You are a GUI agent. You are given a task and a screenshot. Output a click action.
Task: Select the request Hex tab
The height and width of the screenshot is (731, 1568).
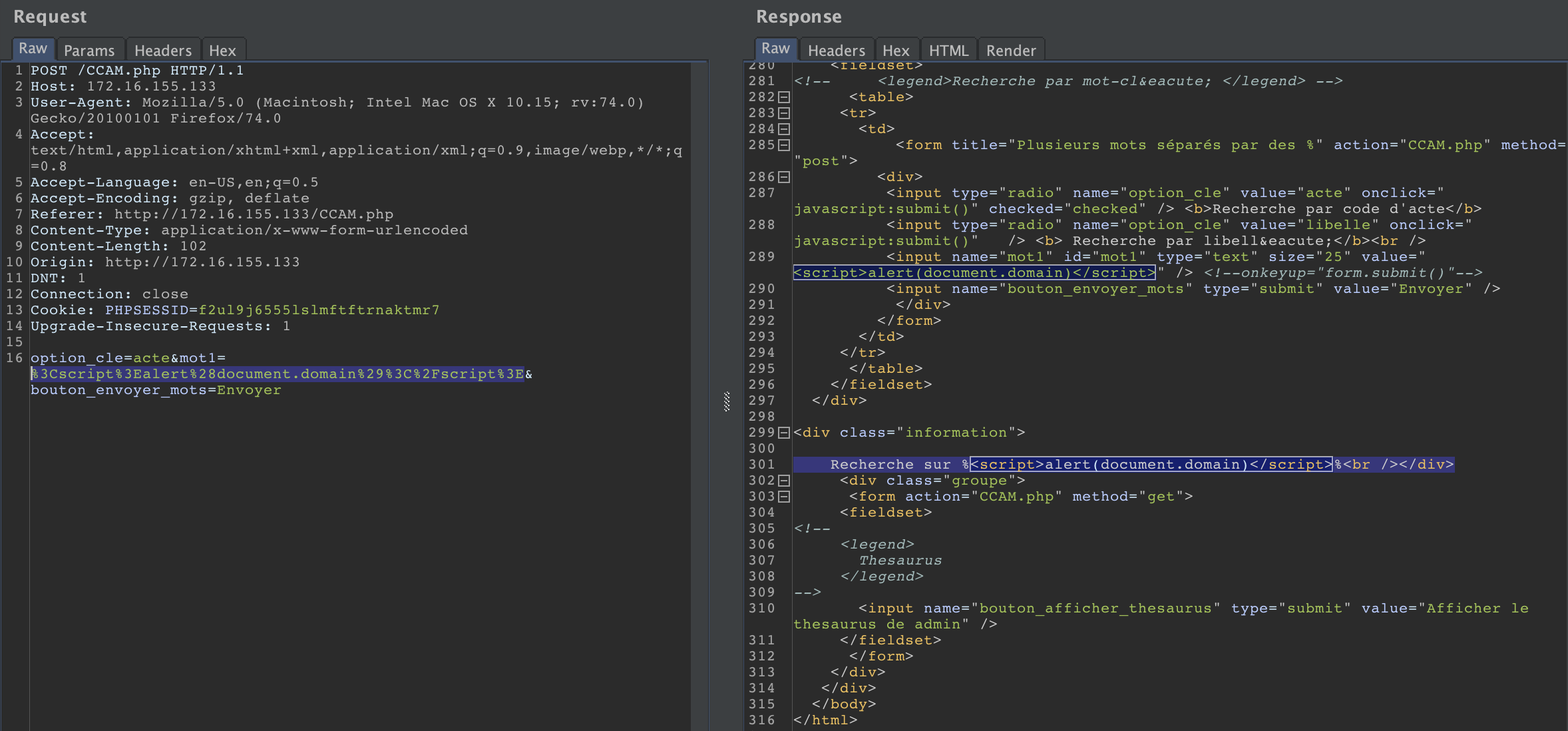222,51
